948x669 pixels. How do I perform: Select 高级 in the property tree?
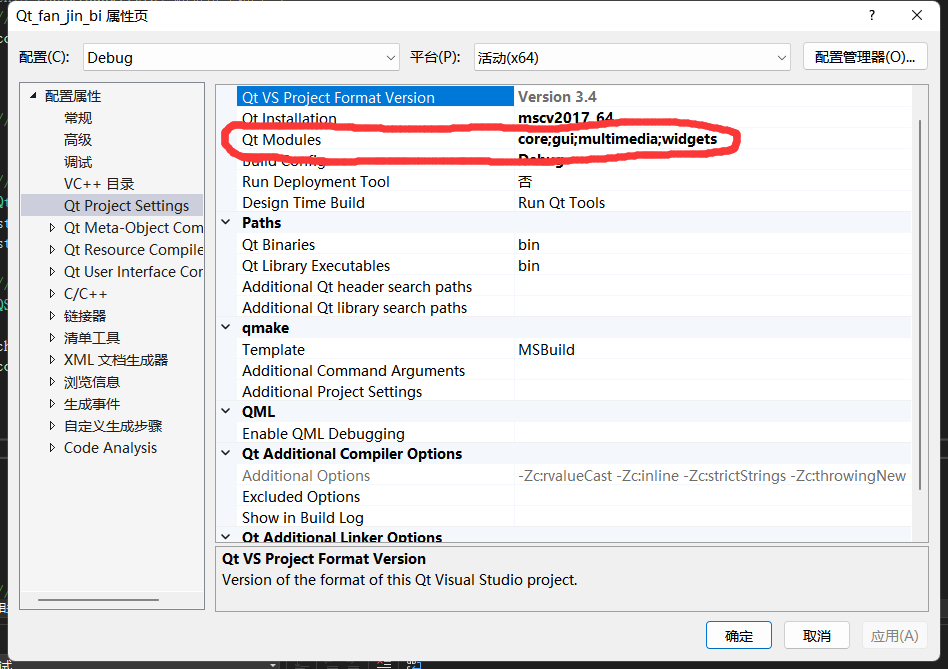tap(78, 140)
